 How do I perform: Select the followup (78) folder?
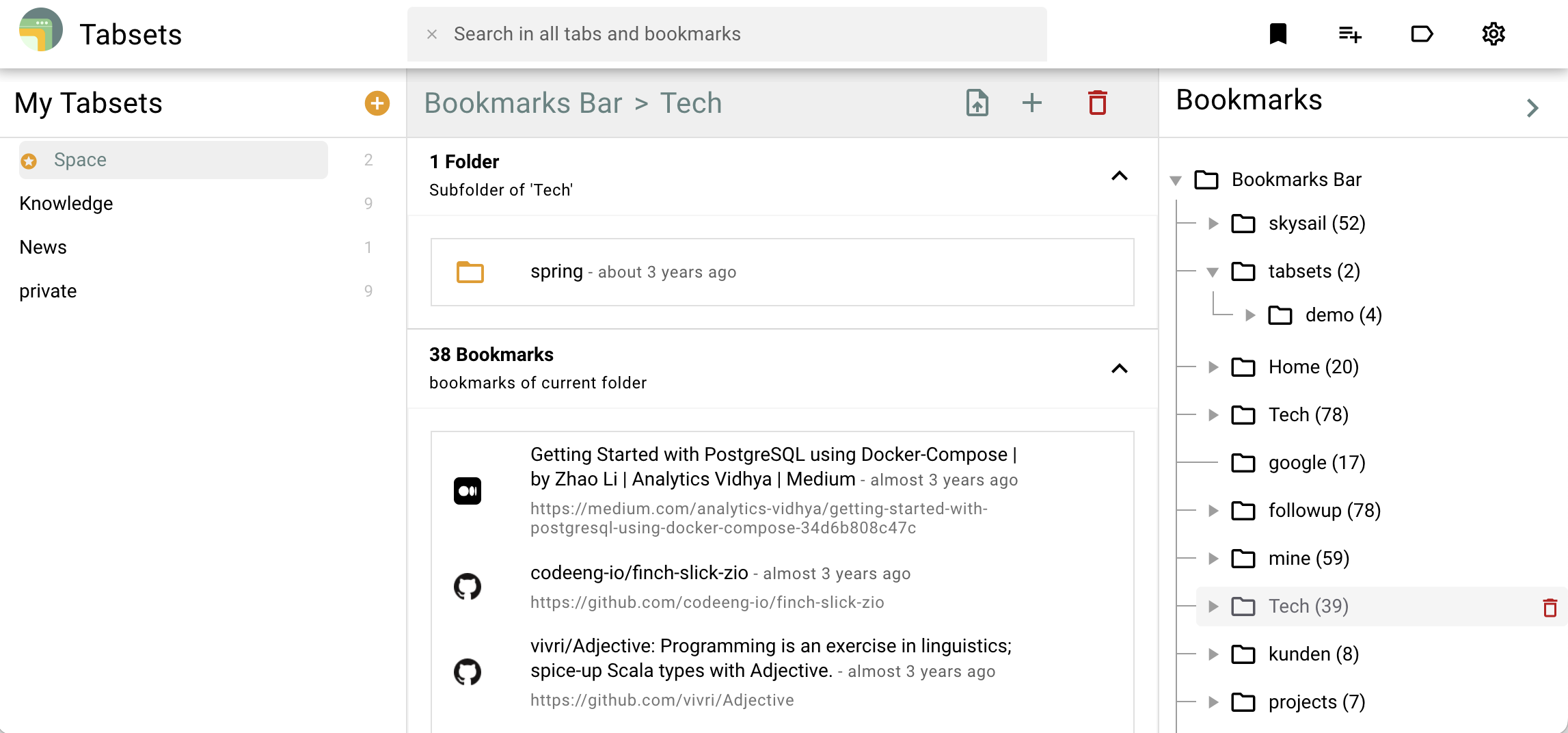1325,511
